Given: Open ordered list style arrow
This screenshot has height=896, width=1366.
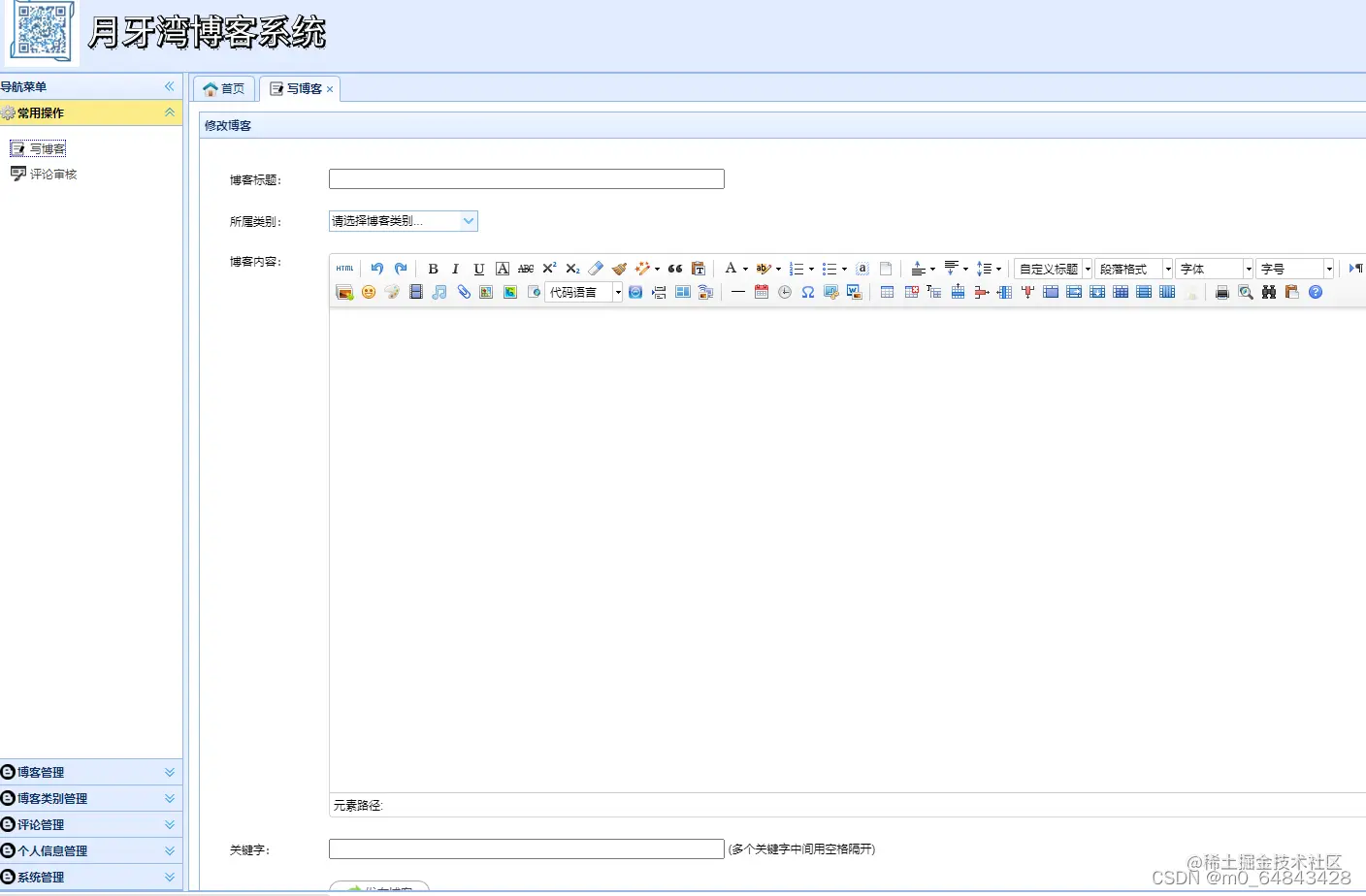Looking at the screenshot, I should [x=812, y=270].
